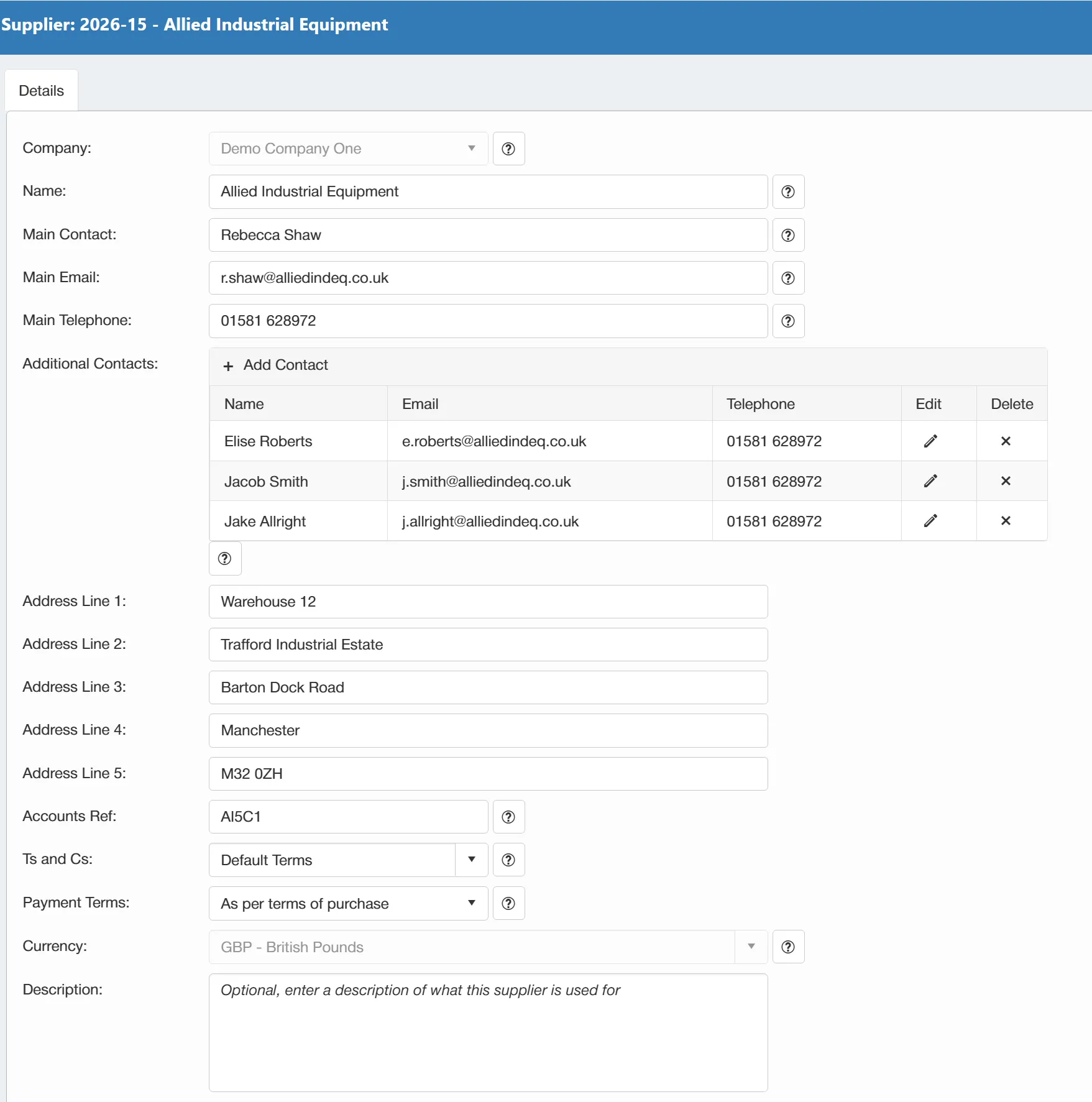Open help icon next to Main Telephone field
Image resolution: width=1092 pixels, height=1102 pixels.
pos(788,321)
